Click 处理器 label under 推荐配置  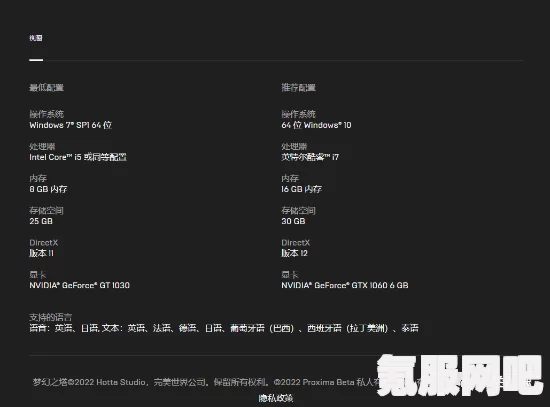click(294, 146)
